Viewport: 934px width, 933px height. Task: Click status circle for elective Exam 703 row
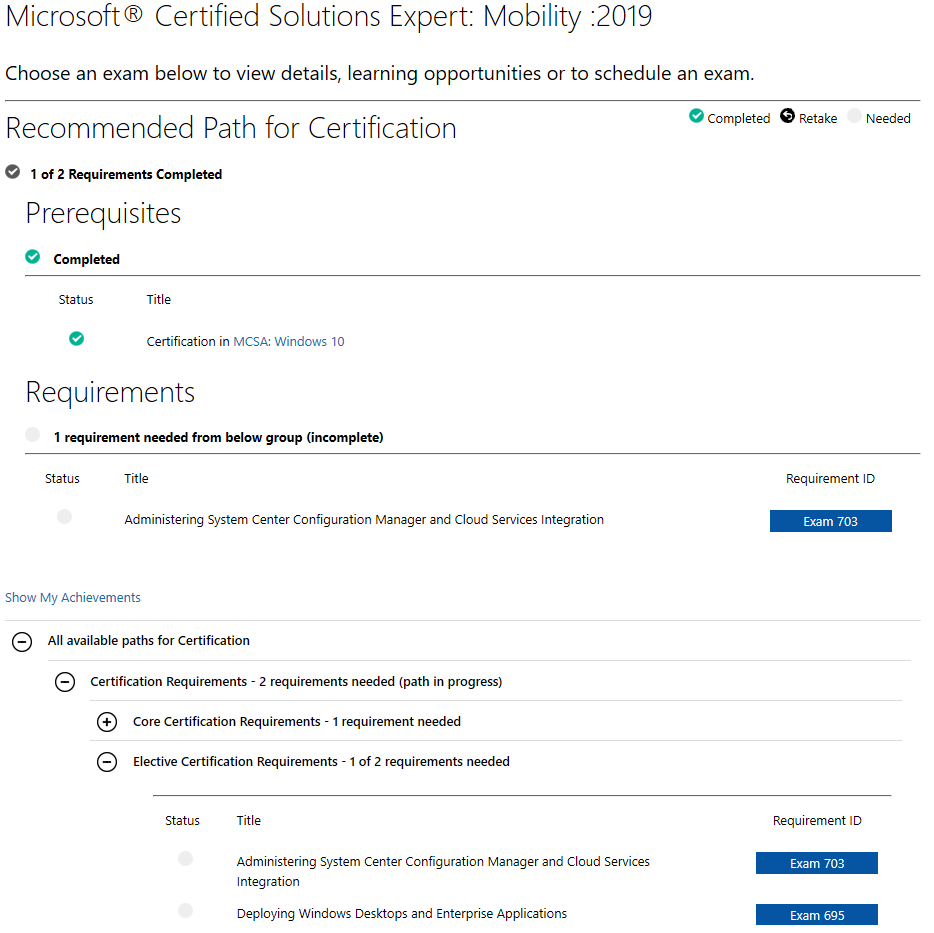click(x=185, y=859)
